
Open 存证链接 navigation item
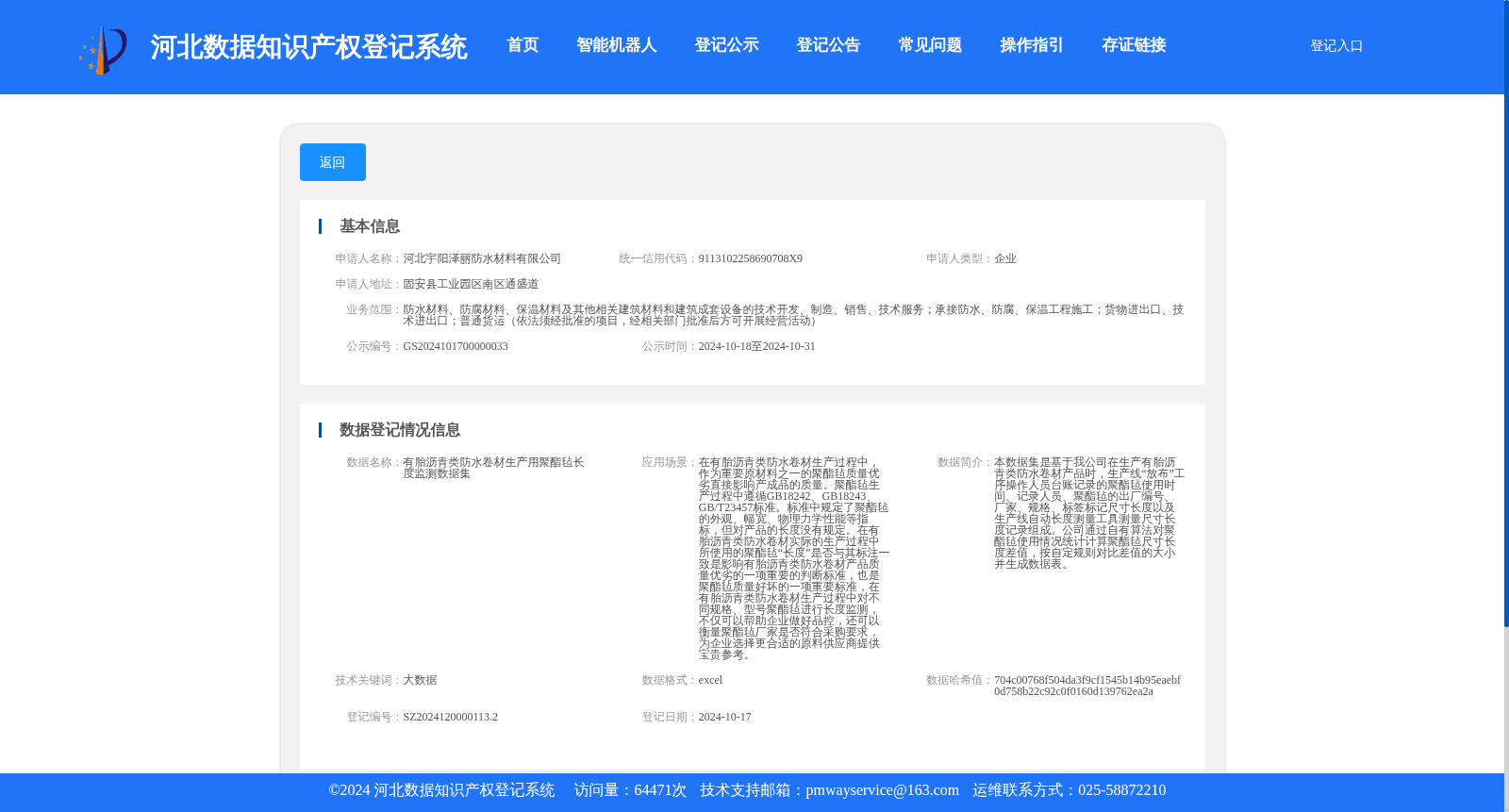[x=1134, y=45]
